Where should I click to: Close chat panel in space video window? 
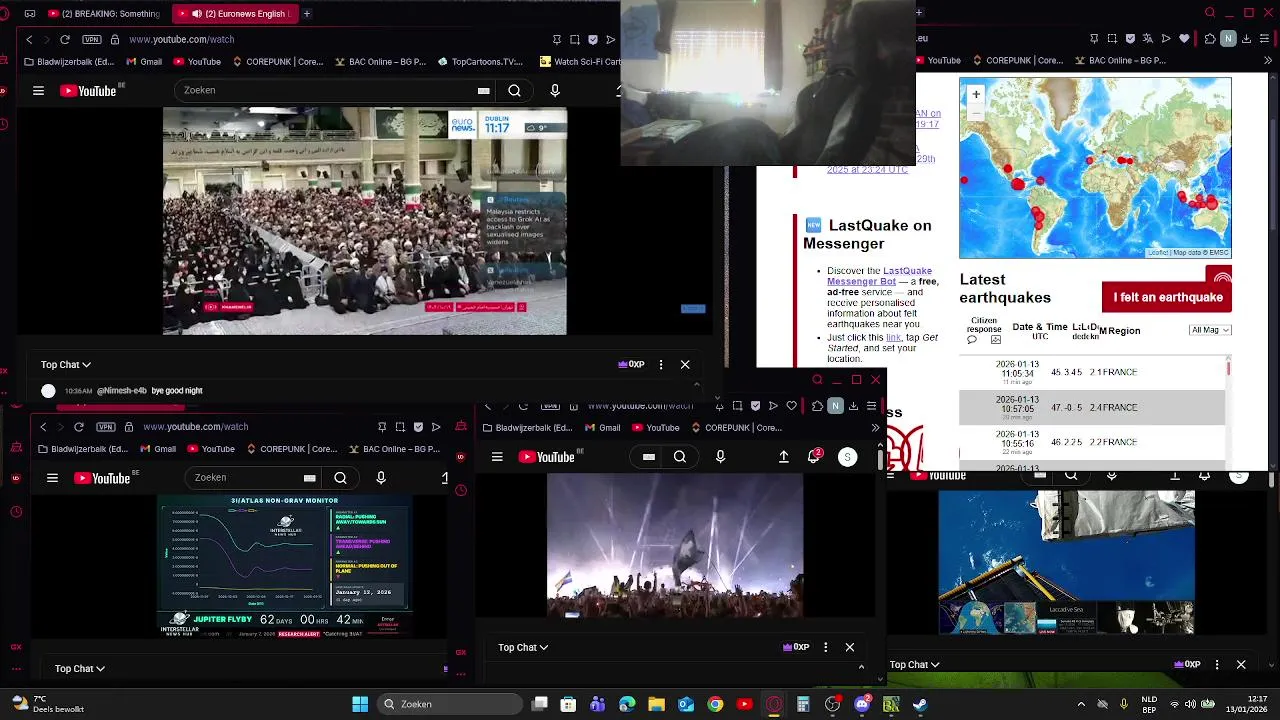point(1241,664)
